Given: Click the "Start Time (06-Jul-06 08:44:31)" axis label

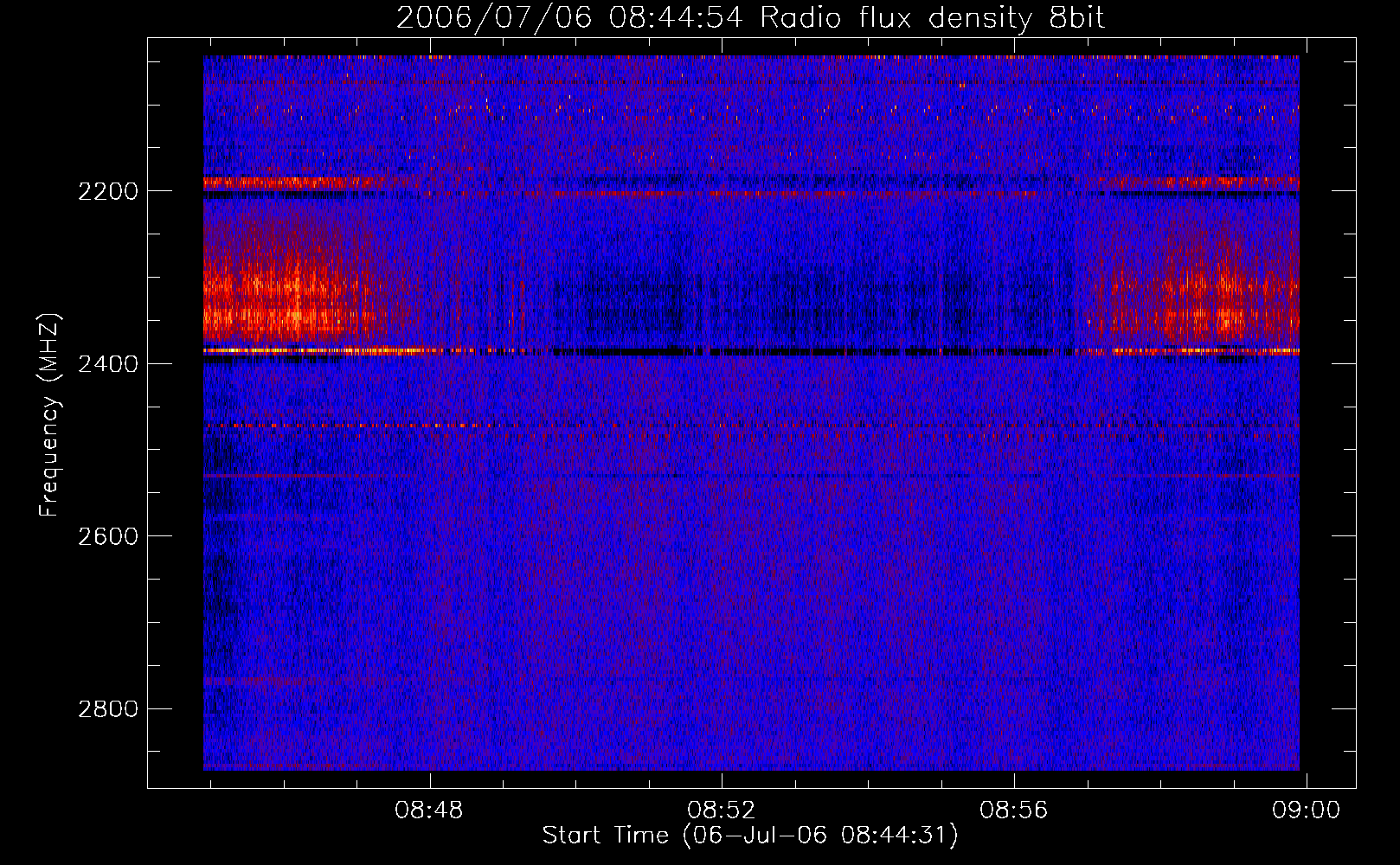Looking at the screenshot, I should [x=750, y=836].
